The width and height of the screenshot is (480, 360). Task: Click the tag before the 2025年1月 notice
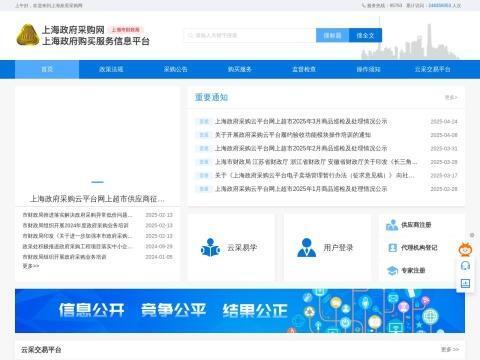(204, 189)
